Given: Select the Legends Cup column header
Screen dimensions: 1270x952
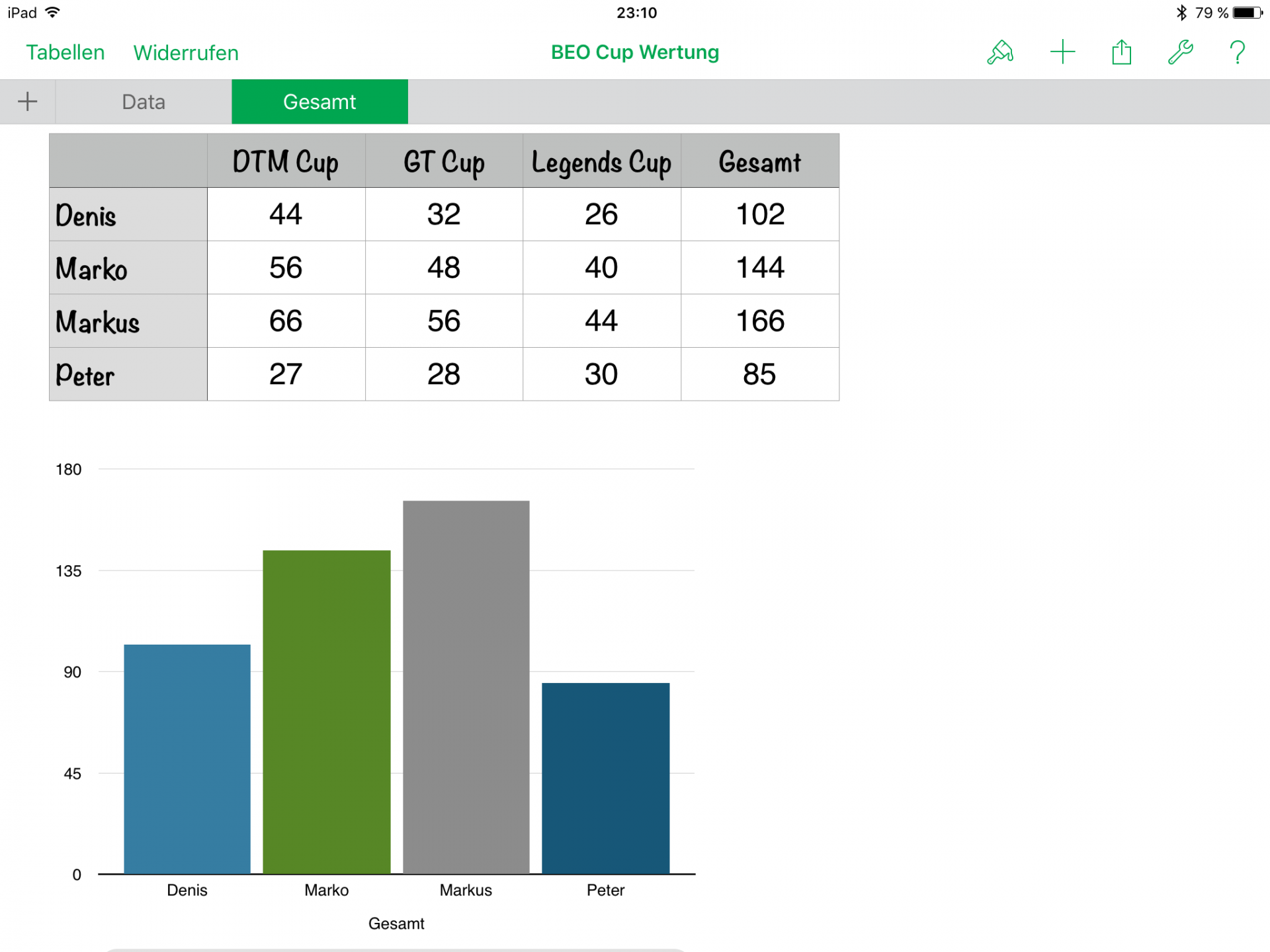Looking at the screenshot, I should coord(601,162).
